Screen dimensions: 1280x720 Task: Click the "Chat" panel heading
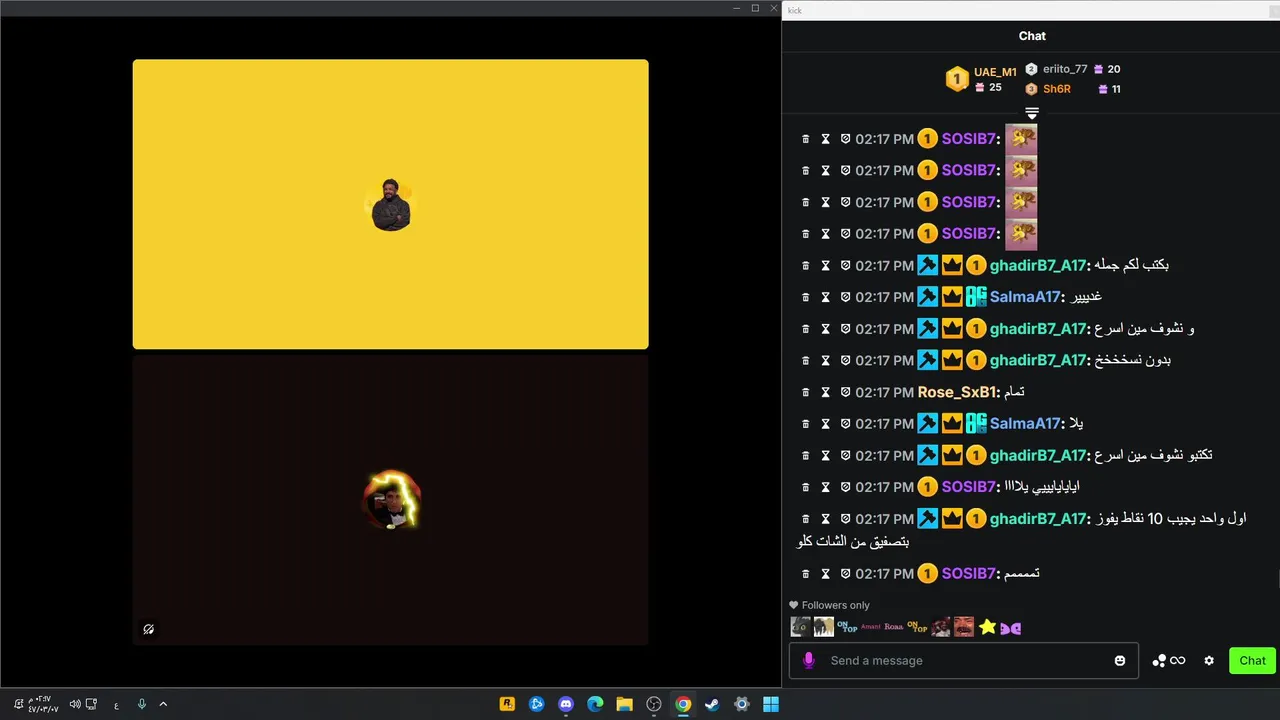coord(1032,36)
